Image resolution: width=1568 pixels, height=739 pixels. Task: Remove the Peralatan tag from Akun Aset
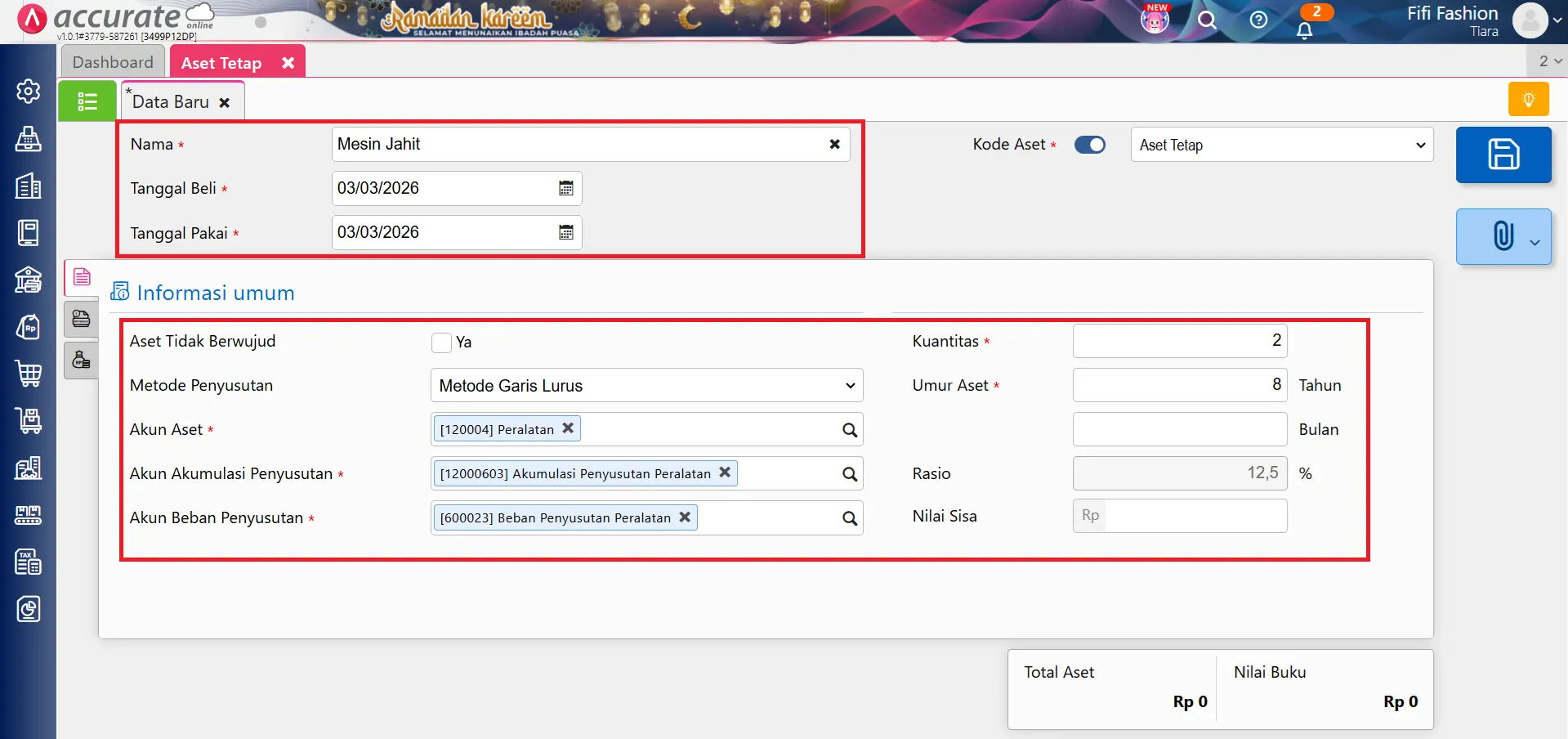click(x=568, y=428)
